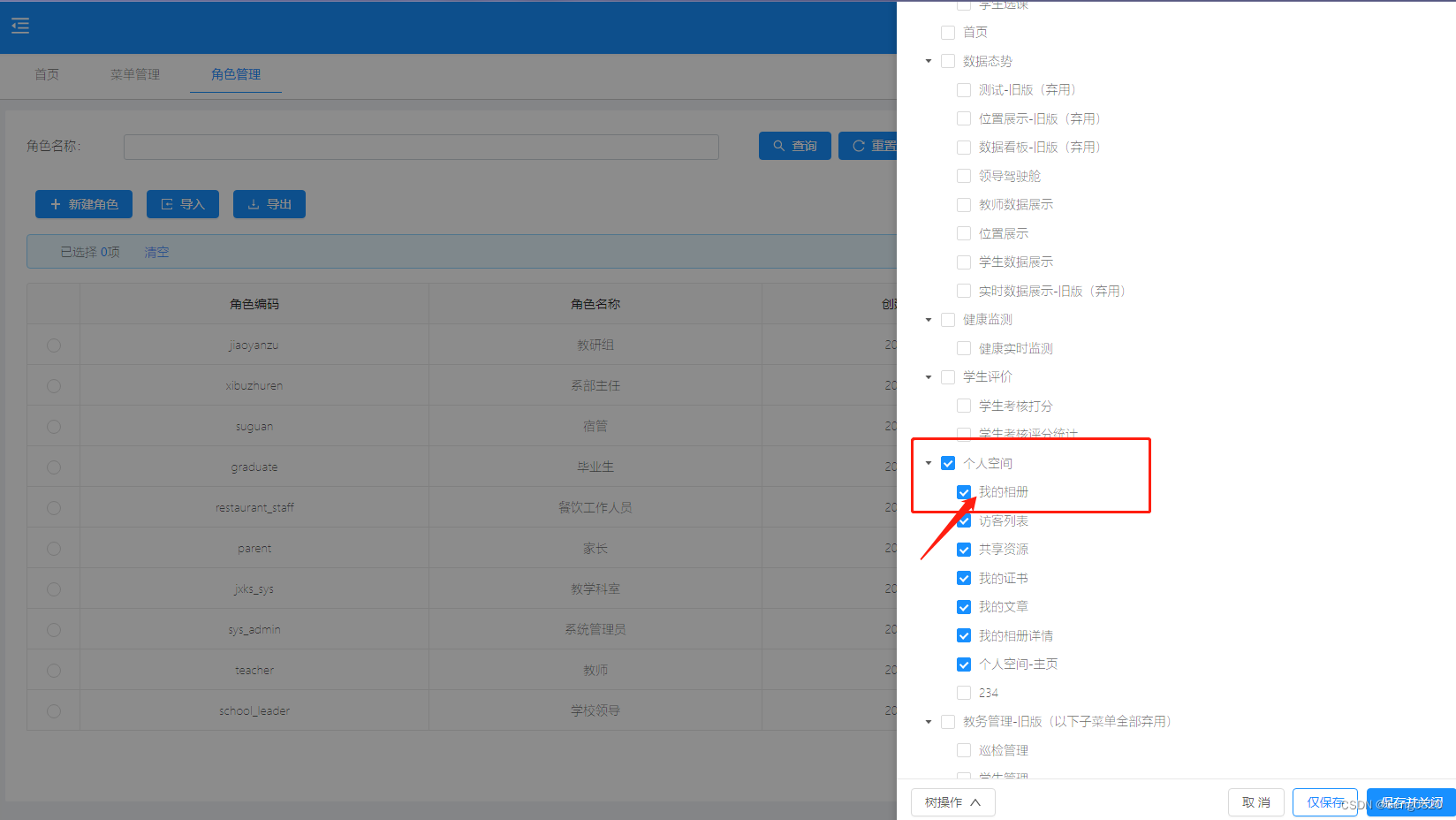Viewport: 1456px width, 820px height.
Task: Switch to the 首页 tab
Action: point(47,75)
